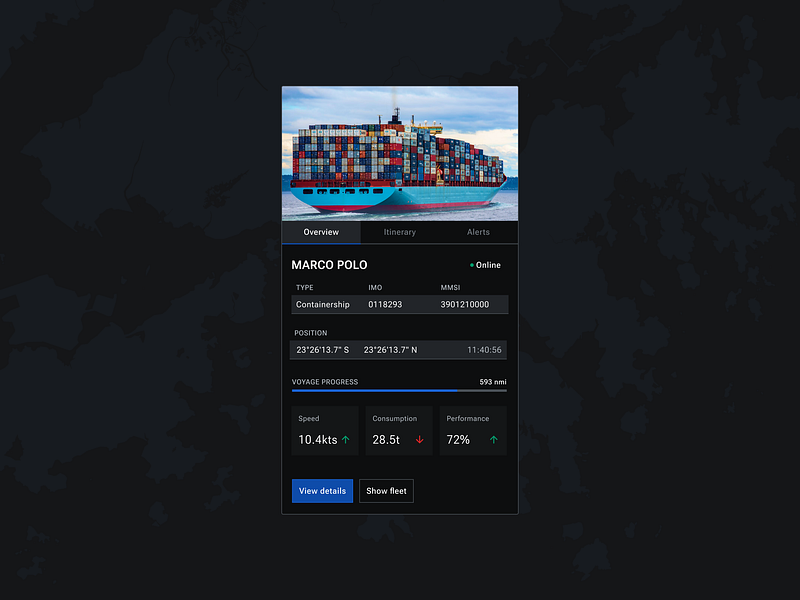Switch to the Itinerary tab

pyautogui.click(x=399, y=232)
